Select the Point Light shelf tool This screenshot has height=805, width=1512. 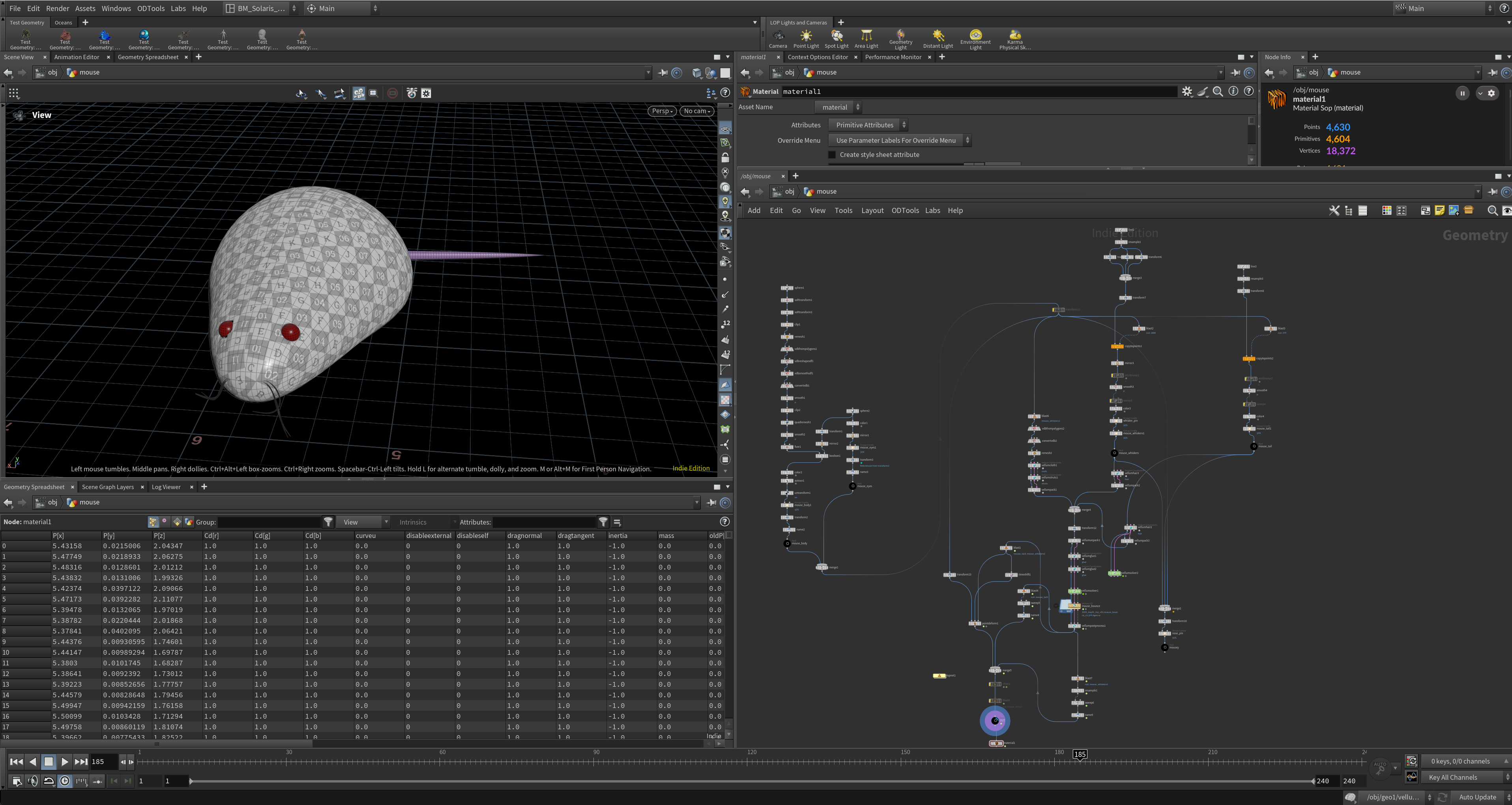(806, 39)
